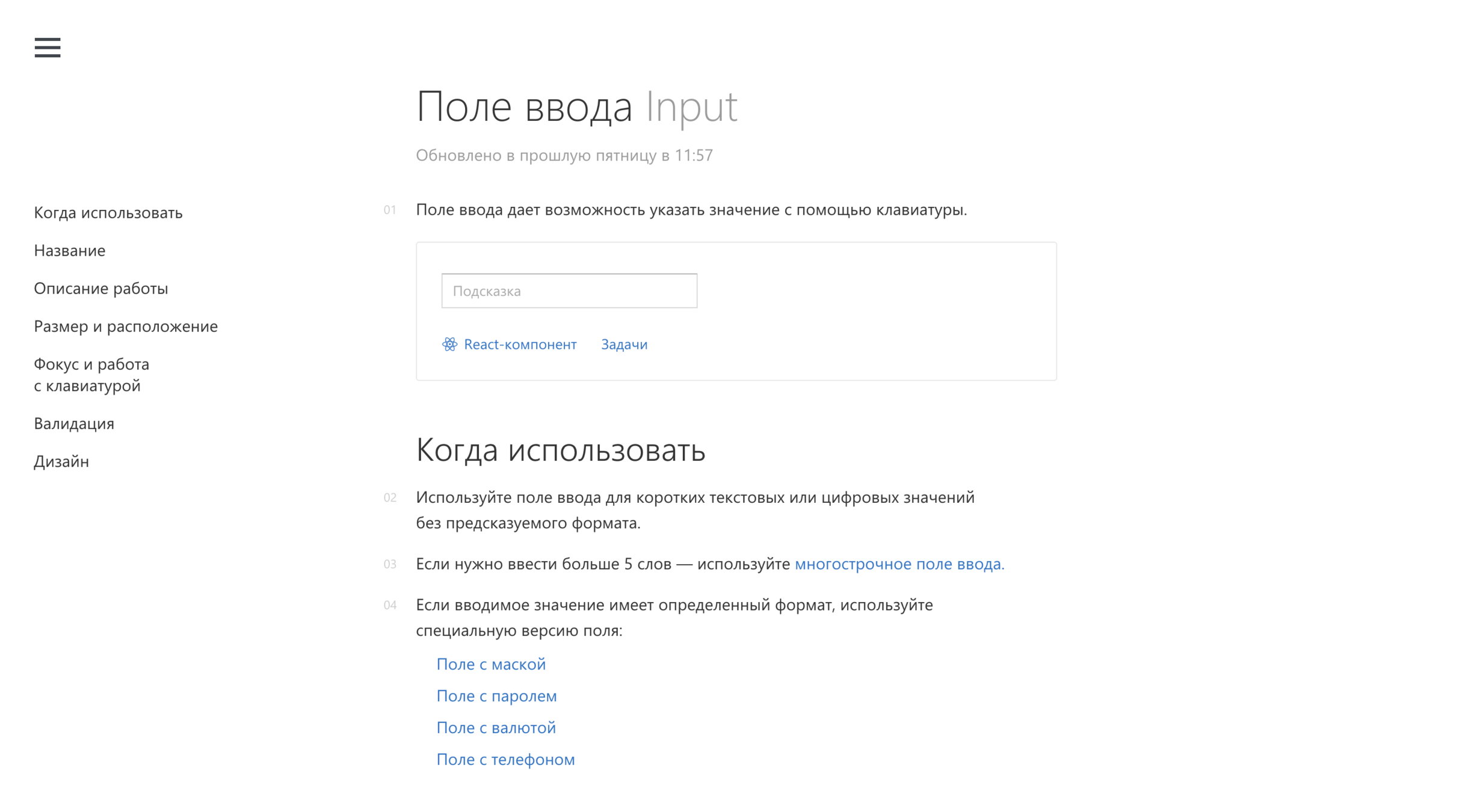1468x812 pixels.
Task: Click the React atom icon
Action: 449,344
